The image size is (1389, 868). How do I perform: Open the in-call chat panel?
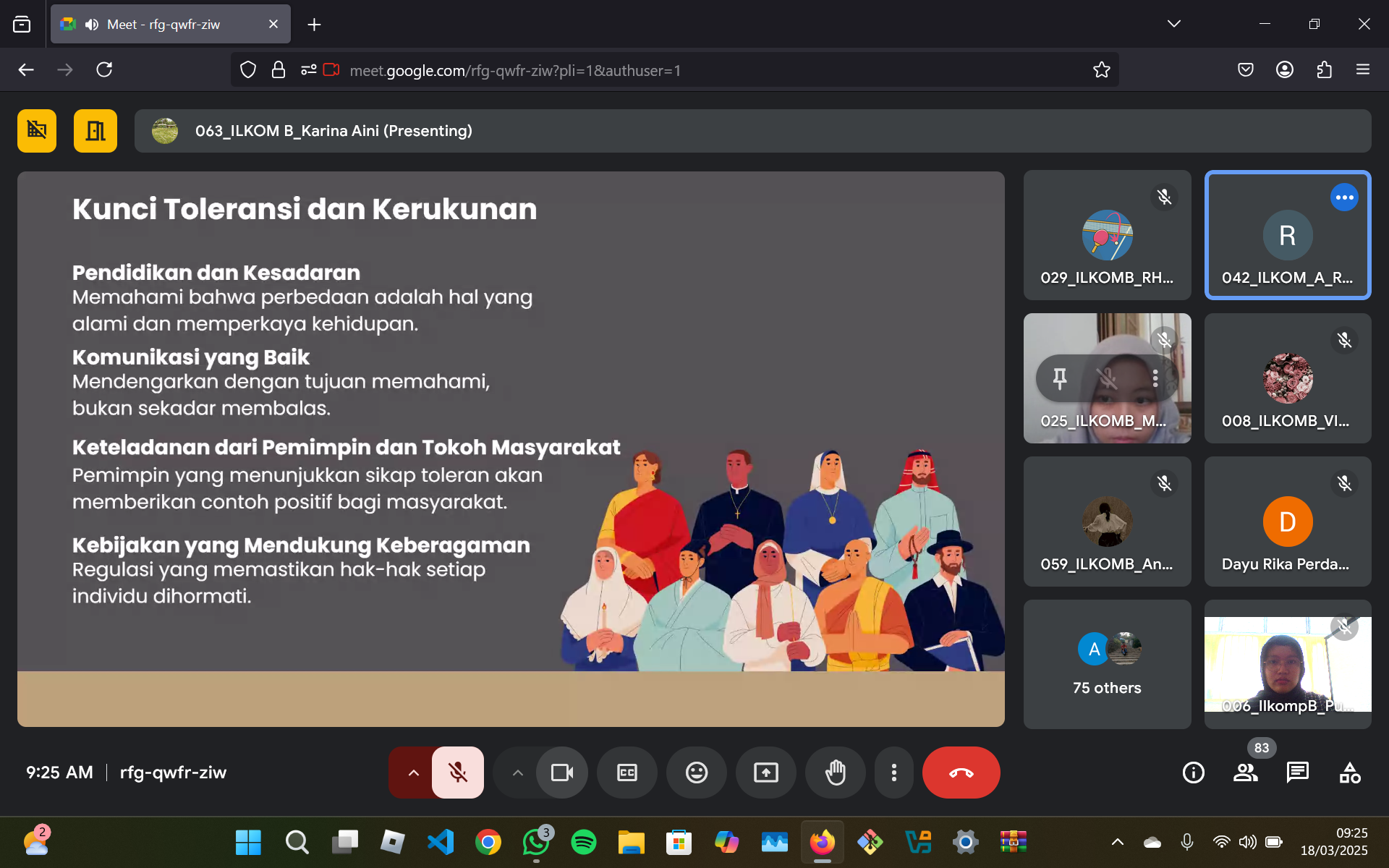1297,773
